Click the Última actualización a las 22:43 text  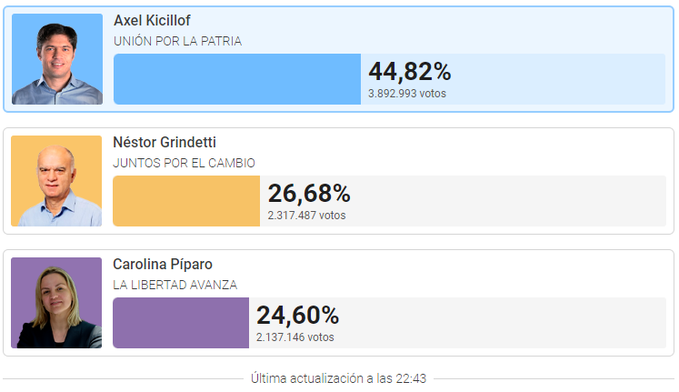339,379
